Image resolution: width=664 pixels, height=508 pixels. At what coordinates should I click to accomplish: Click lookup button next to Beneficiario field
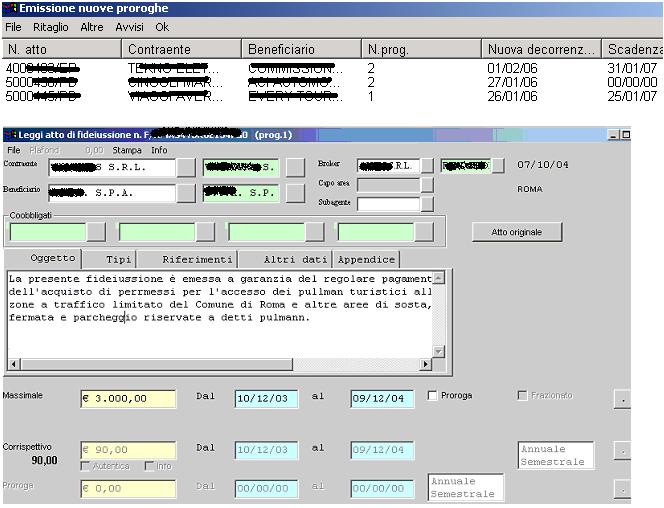click(186, 193)
